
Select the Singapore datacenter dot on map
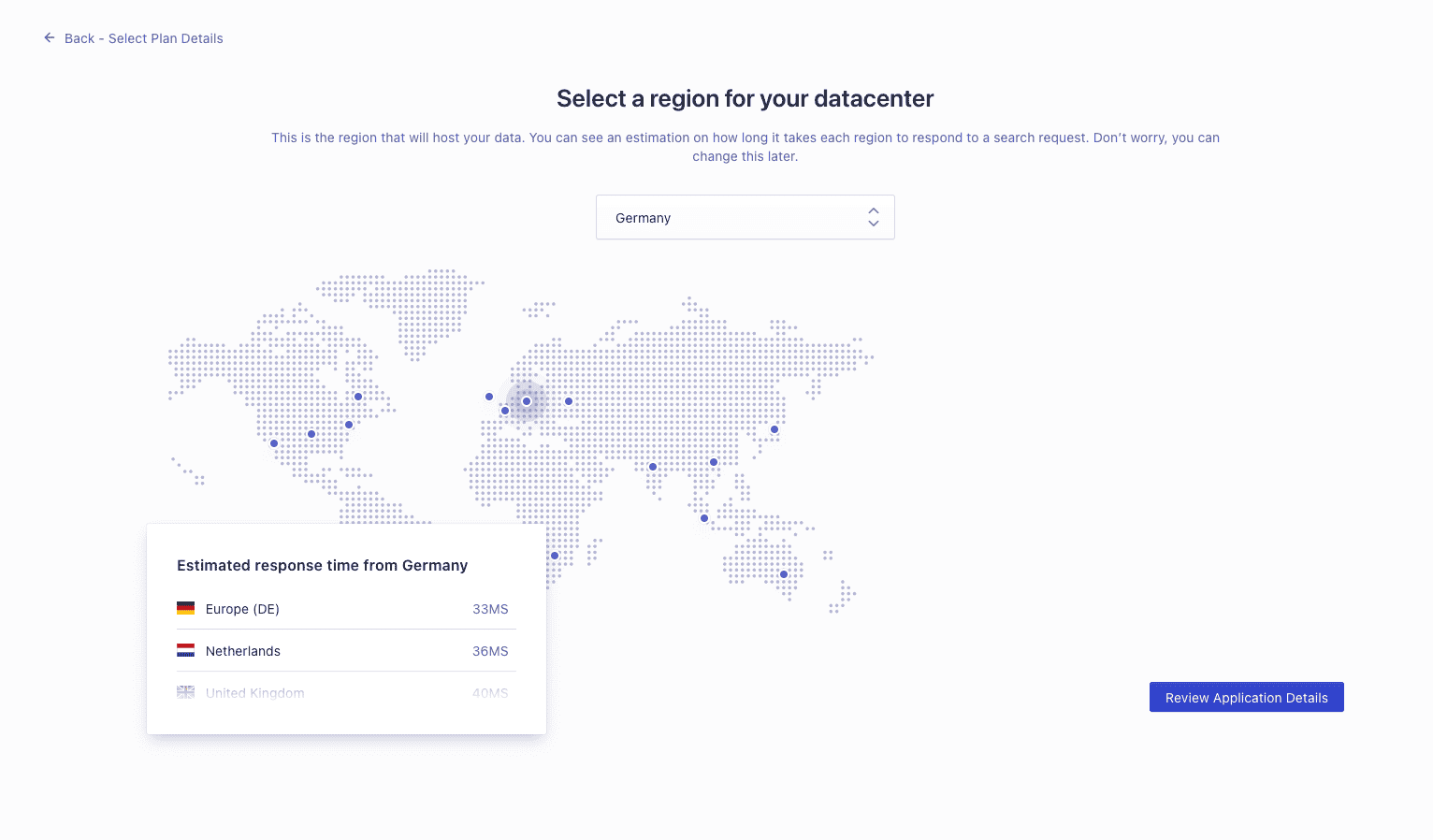coord(704,518)
